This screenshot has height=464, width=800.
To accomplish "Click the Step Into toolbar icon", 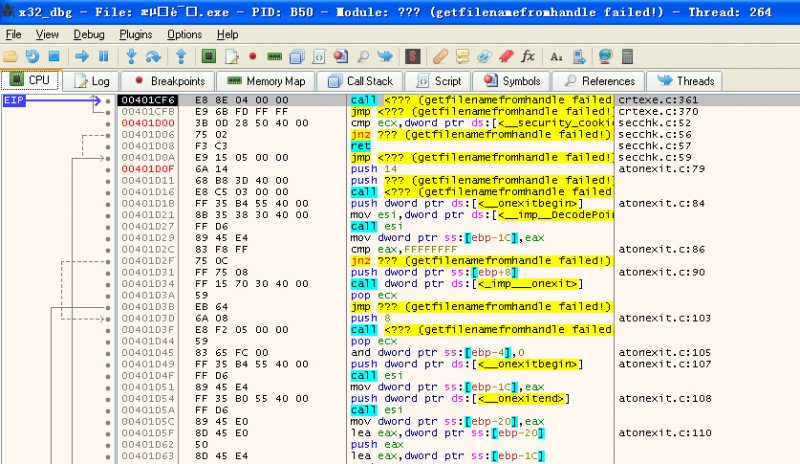I will 131,57.
